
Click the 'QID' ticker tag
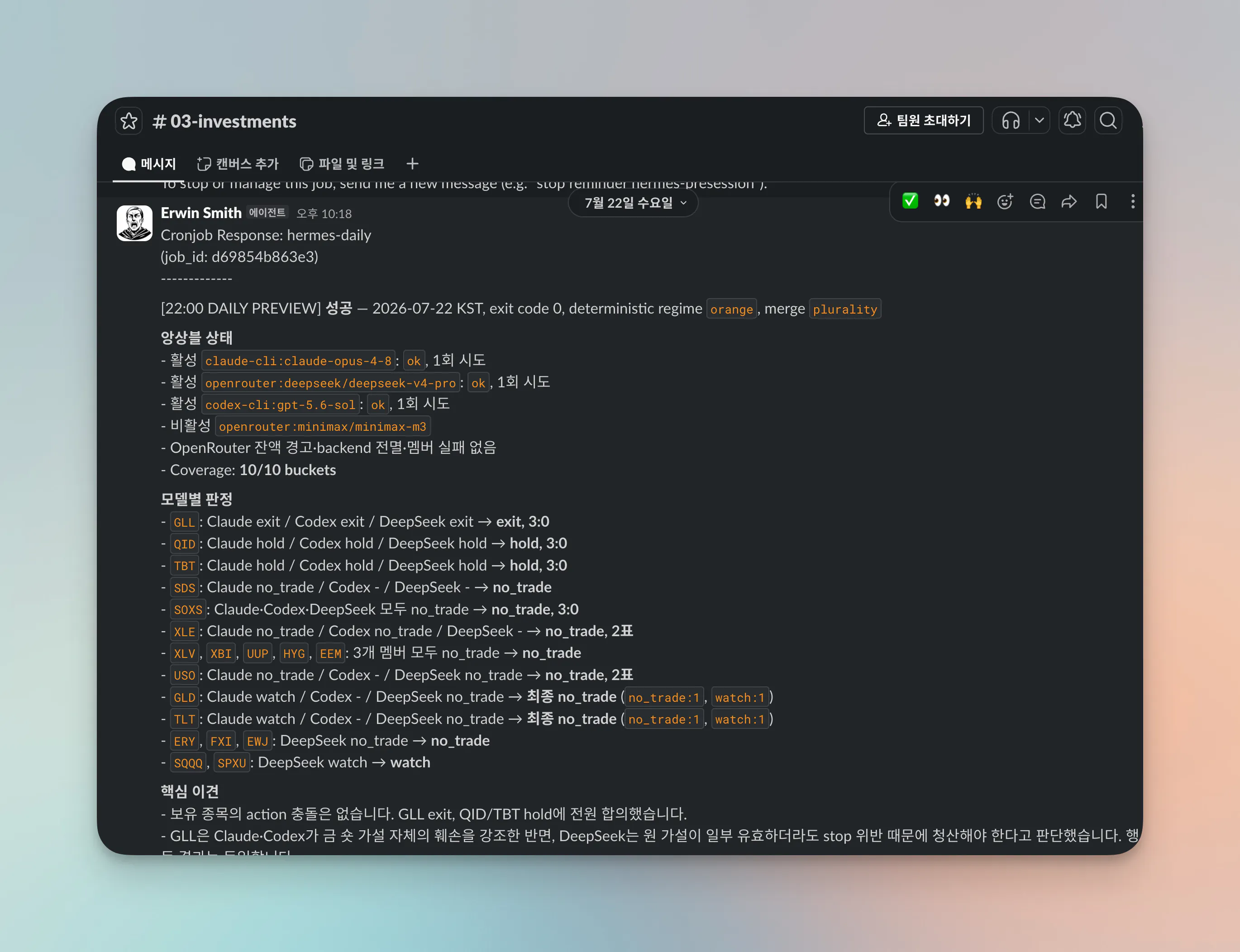click(x=184, y=544)
